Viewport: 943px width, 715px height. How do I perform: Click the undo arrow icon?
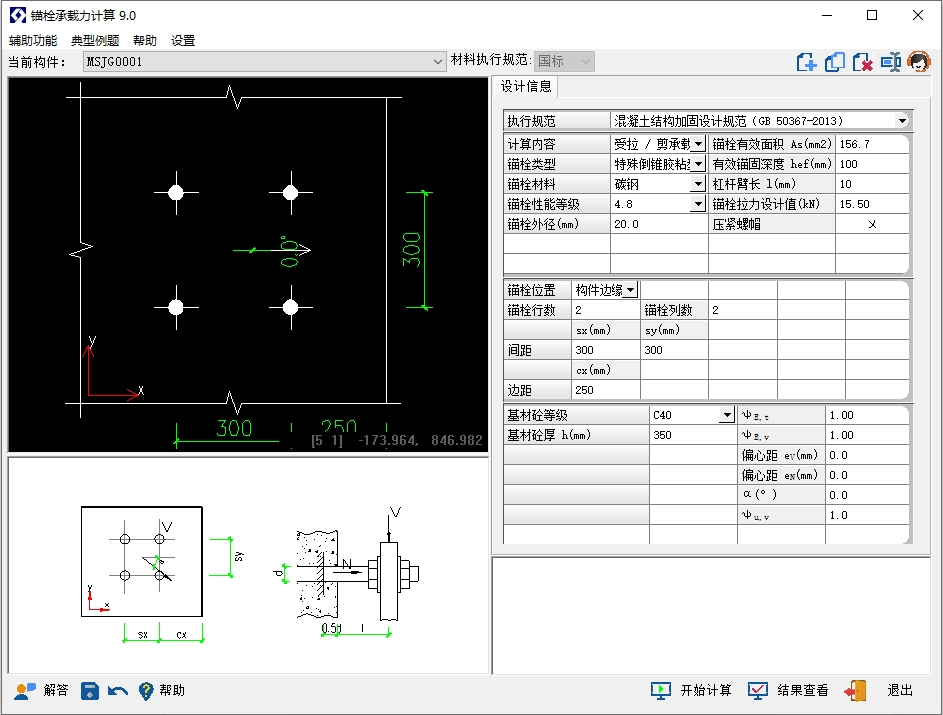click(118, 691)
